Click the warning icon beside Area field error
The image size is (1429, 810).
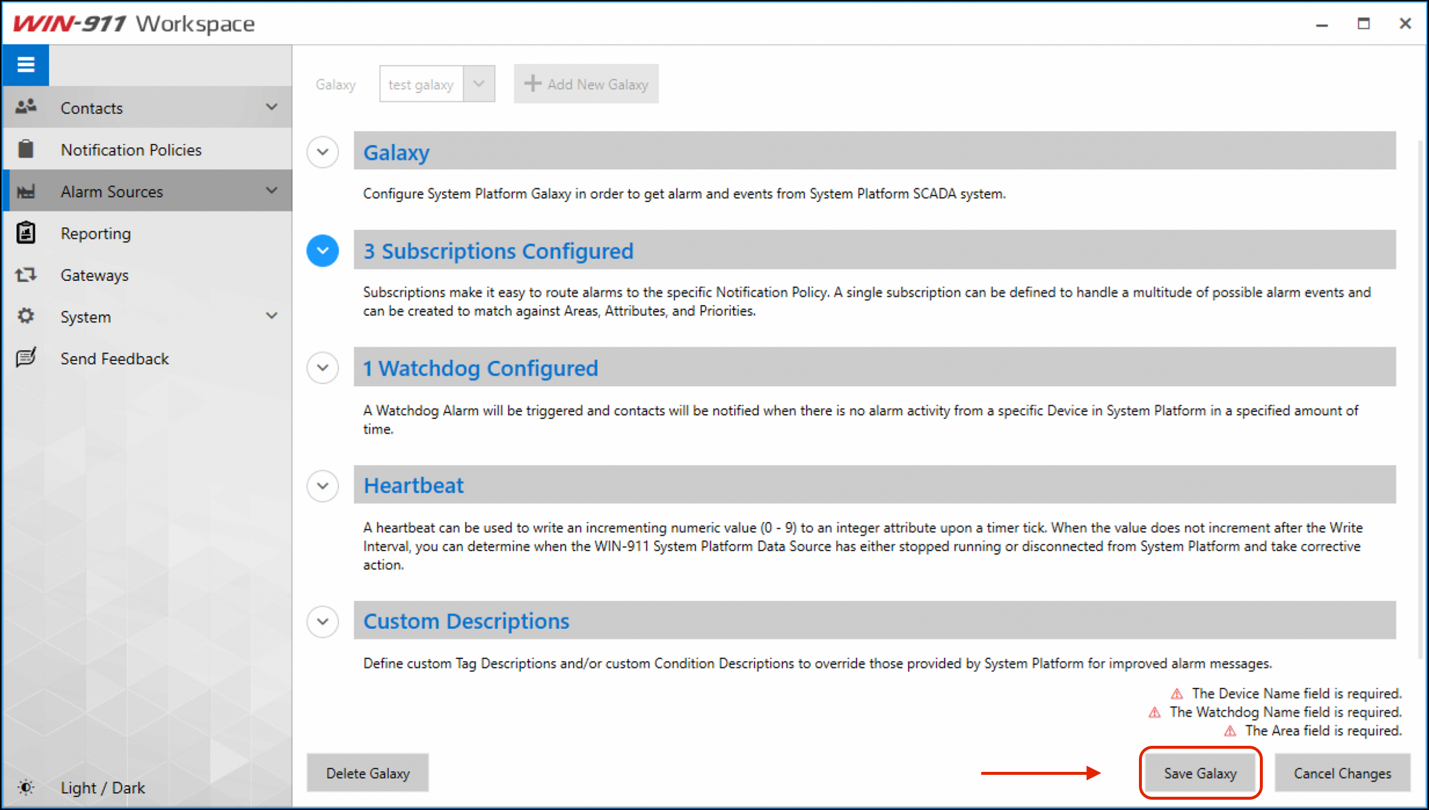pyautogui.click(x=1230, y=731)
